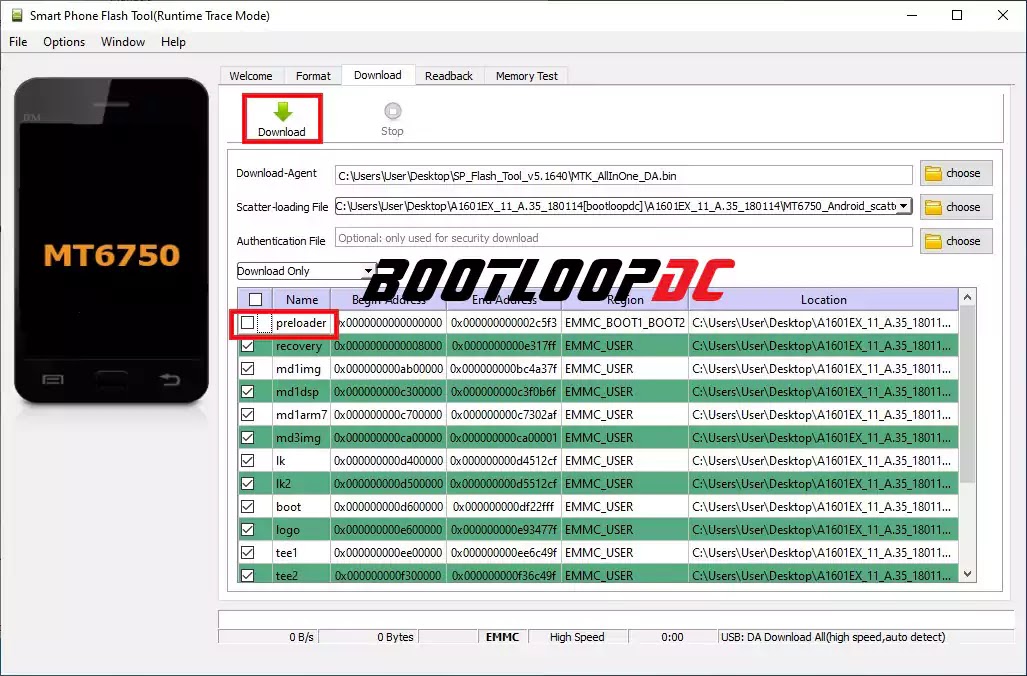Switch to the Readback tab
Screen dimensions: 1027x676
449,76
